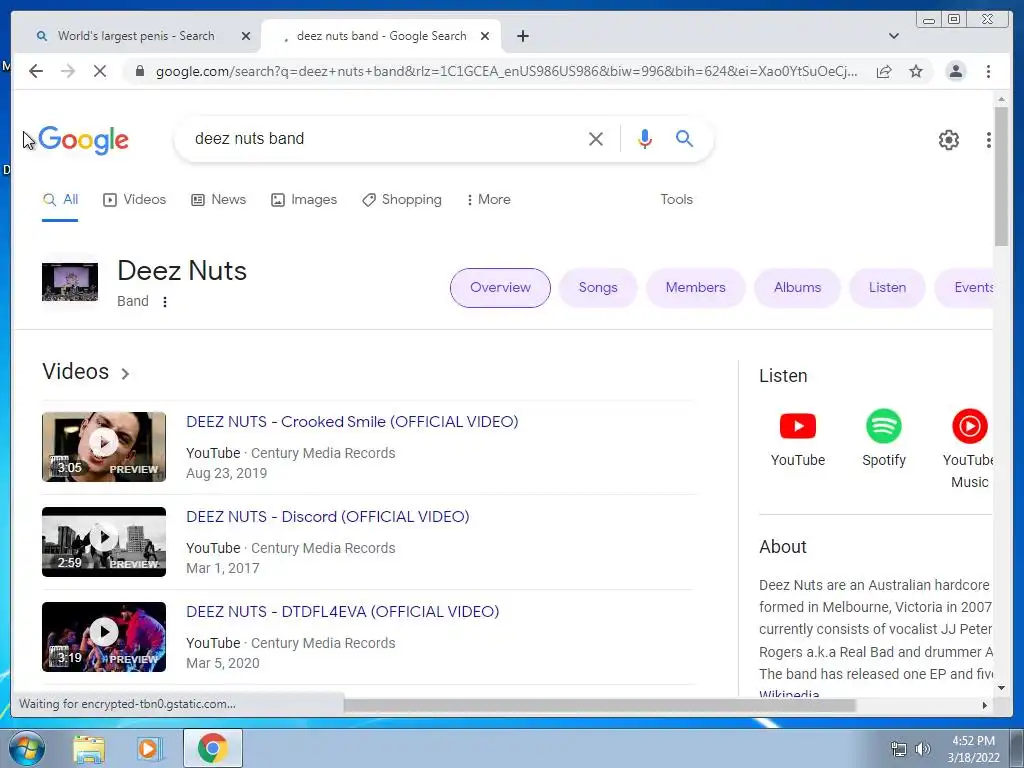Expand the tab search dropdown arrow

894,36
